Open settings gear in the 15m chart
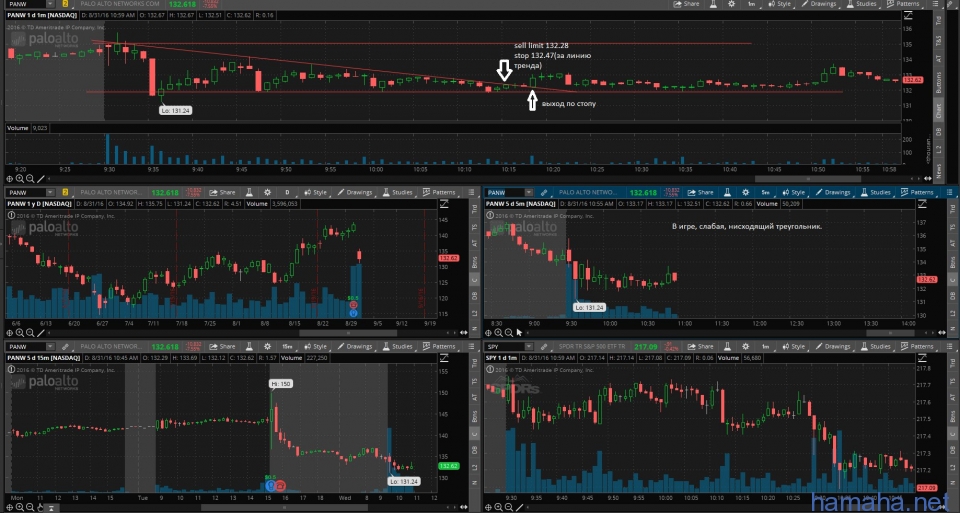960x513 pixels. tap(268, 346)
